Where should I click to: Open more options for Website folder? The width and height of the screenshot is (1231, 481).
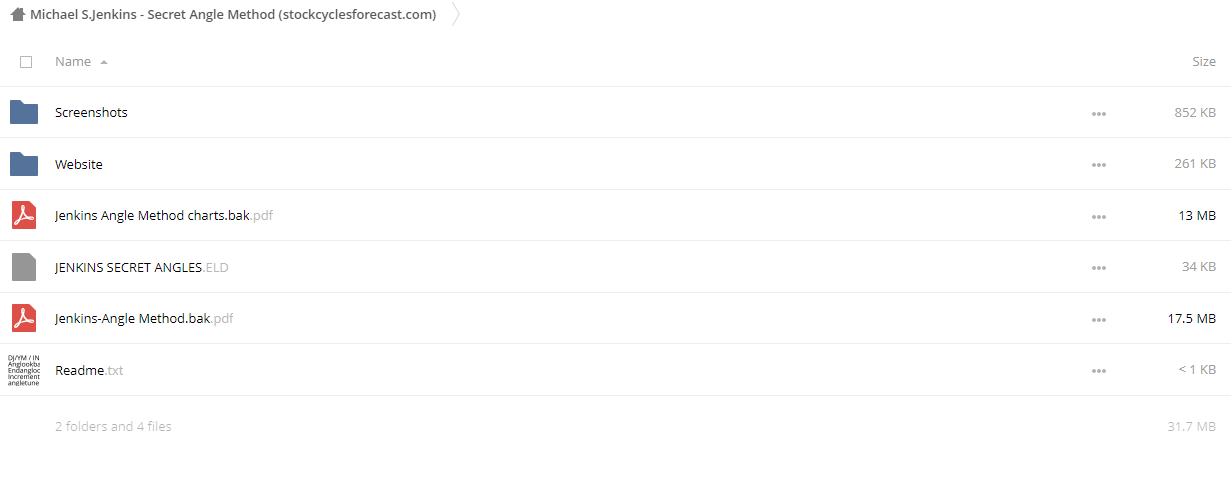coord(1099,165)
